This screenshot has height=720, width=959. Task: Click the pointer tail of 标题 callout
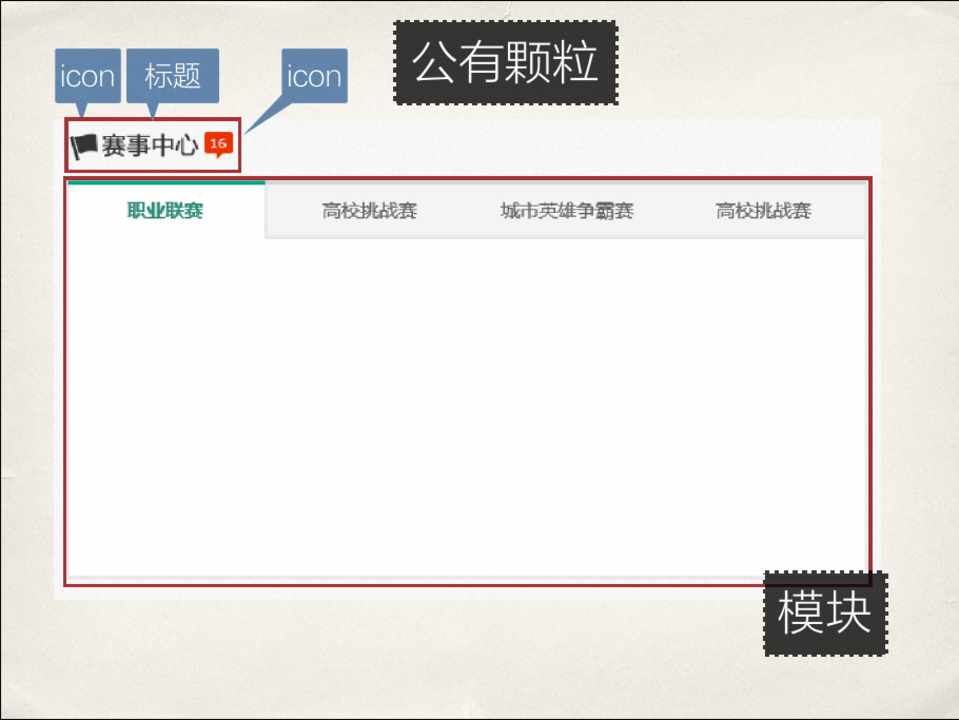point(153,109)
